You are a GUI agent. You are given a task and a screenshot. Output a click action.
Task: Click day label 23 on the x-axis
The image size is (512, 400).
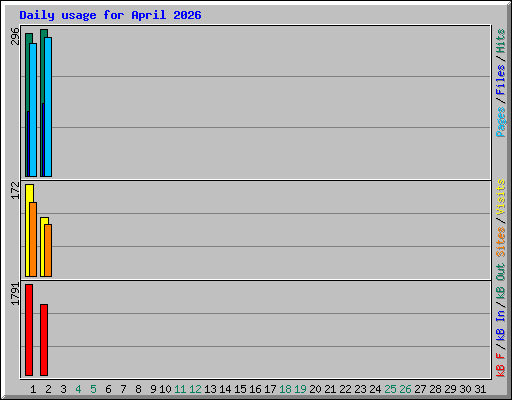click(x=360, y=389)
